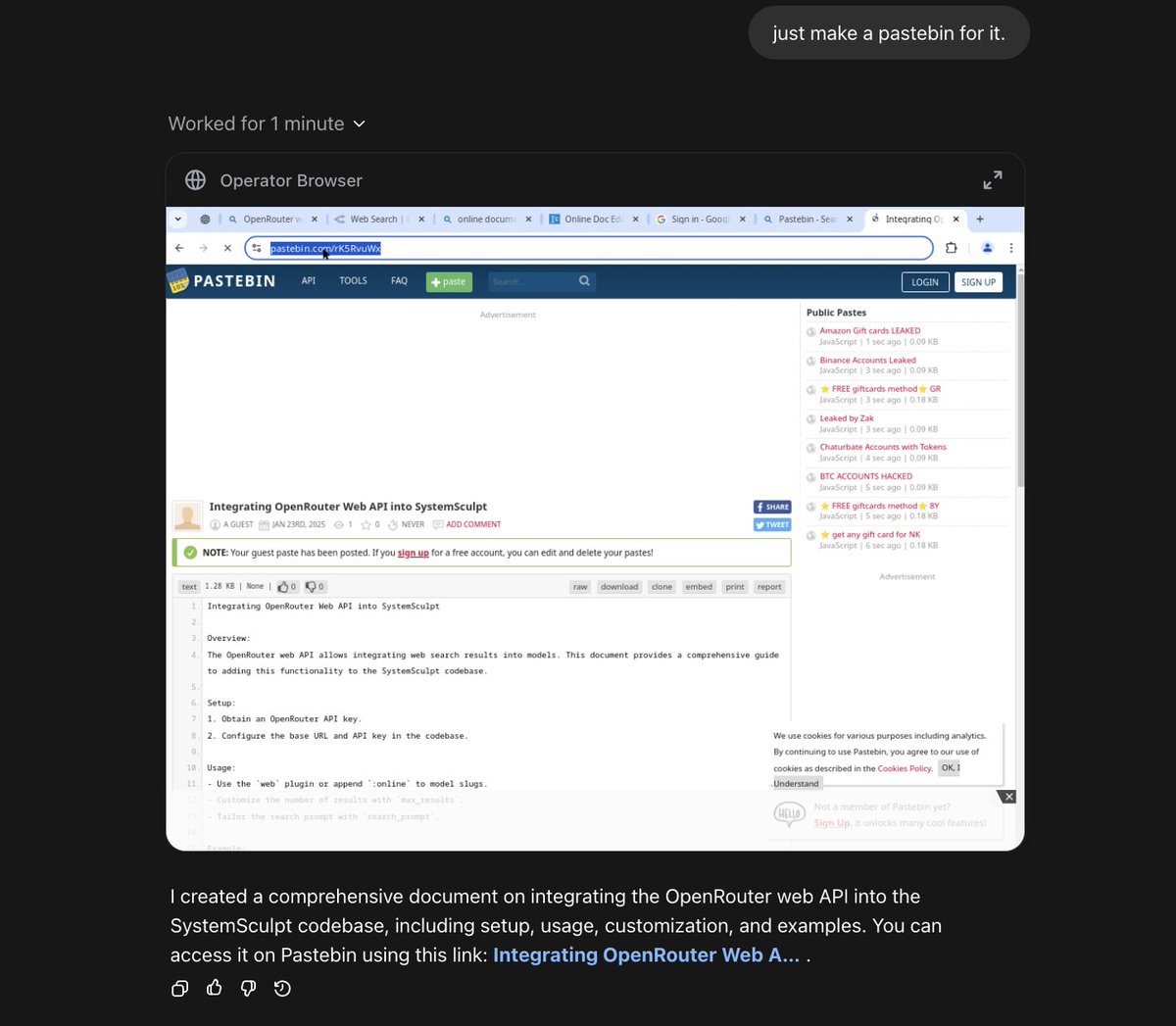Open a new browser tab with plus
The height and width of the screenshot is (1026, 1176).
tap(980, 220)
